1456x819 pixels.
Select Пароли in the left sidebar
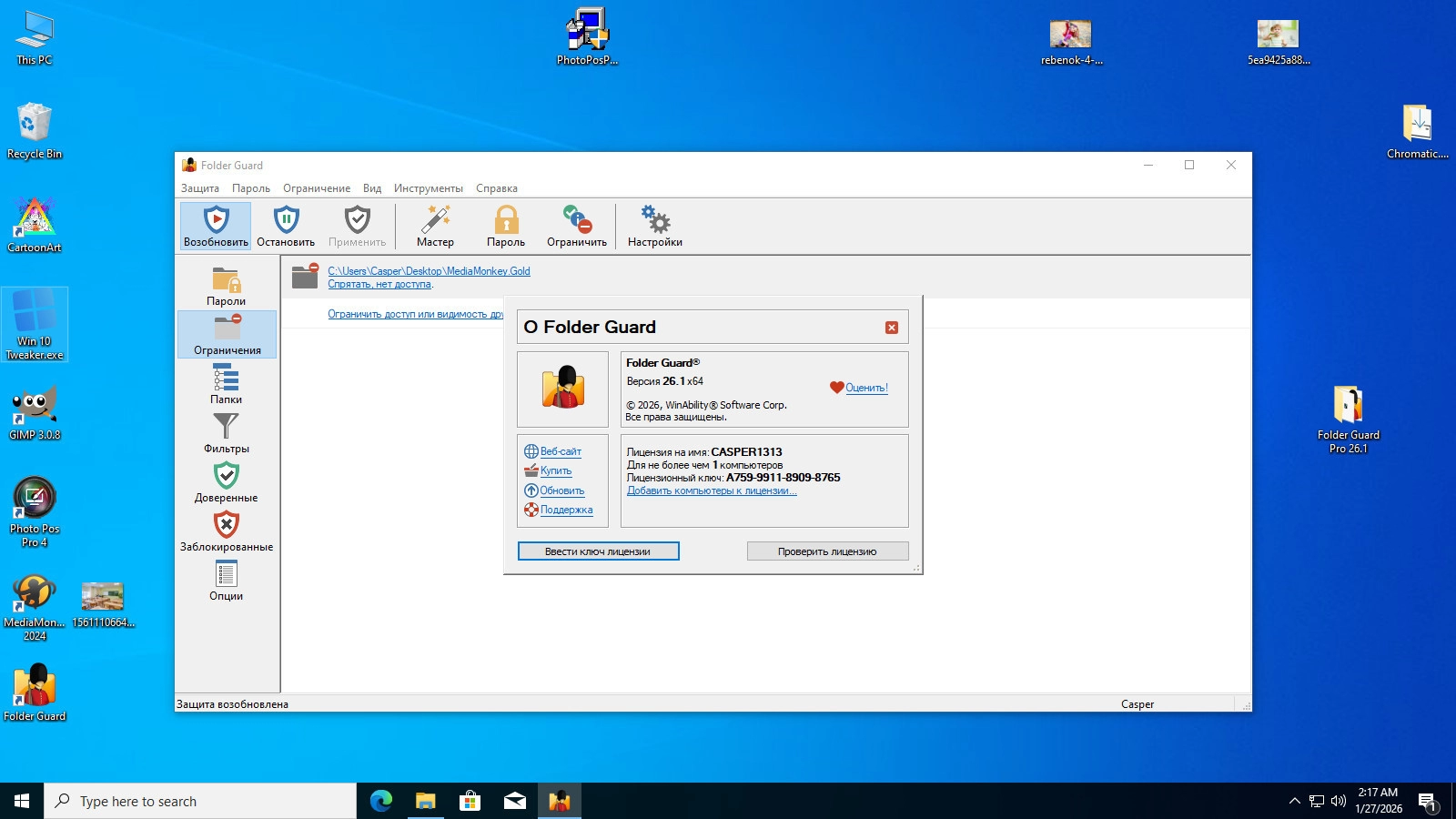pyautogui.click(x=226, y=286)
